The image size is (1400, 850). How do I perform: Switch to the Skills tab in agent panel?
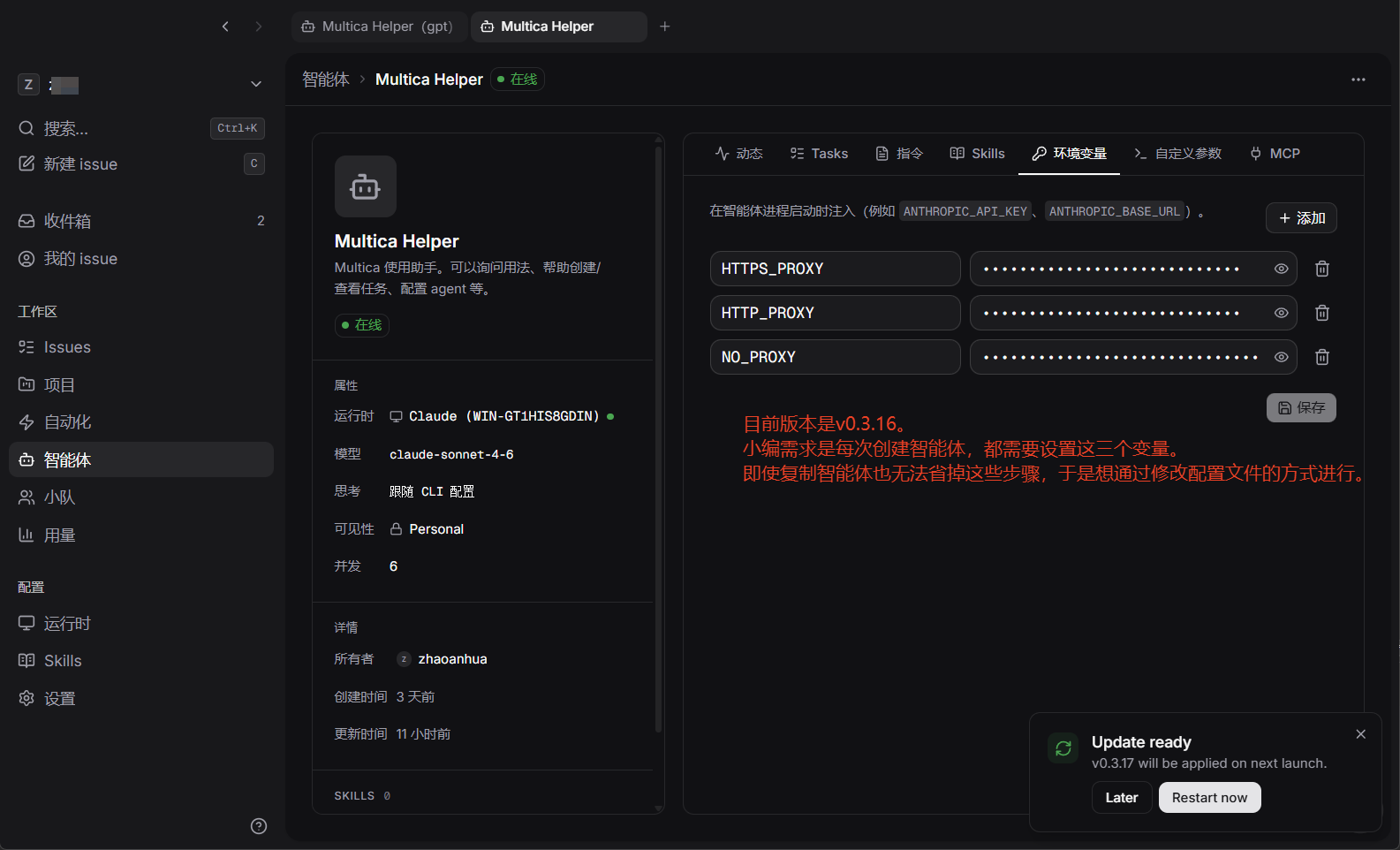click(x=977, y=154)
